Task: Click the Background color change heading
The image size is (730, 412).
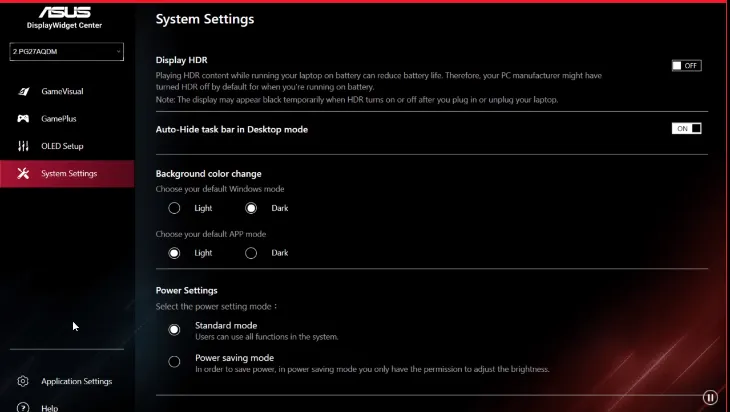Action: point(209,174)
